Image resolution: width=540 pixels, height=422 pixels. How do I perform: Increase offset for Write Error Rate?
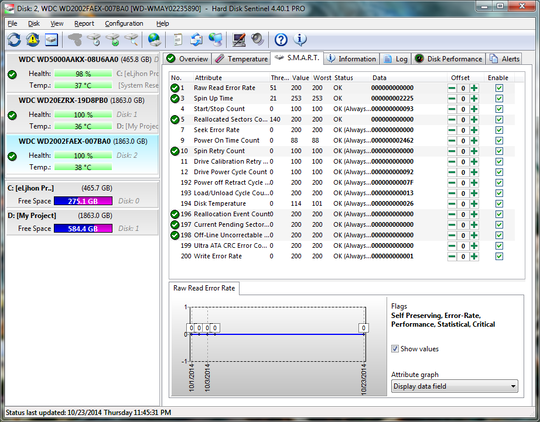pos(474,256)
